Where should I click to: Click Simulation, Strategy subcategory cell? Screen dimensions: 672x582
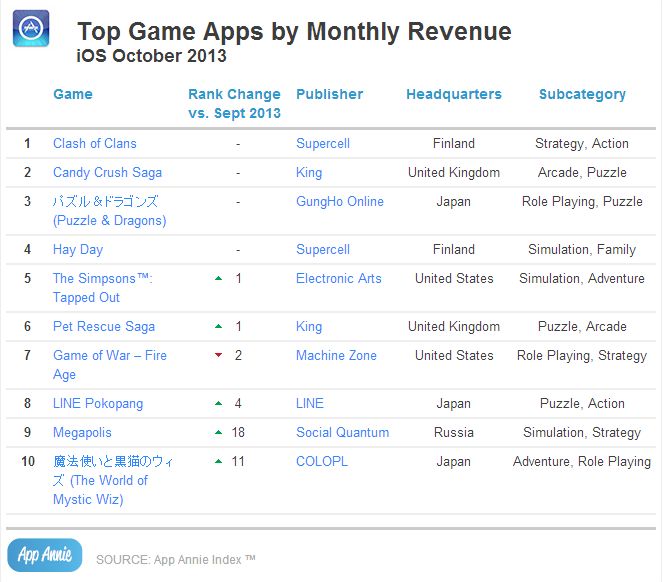click(x=582, y=433)
